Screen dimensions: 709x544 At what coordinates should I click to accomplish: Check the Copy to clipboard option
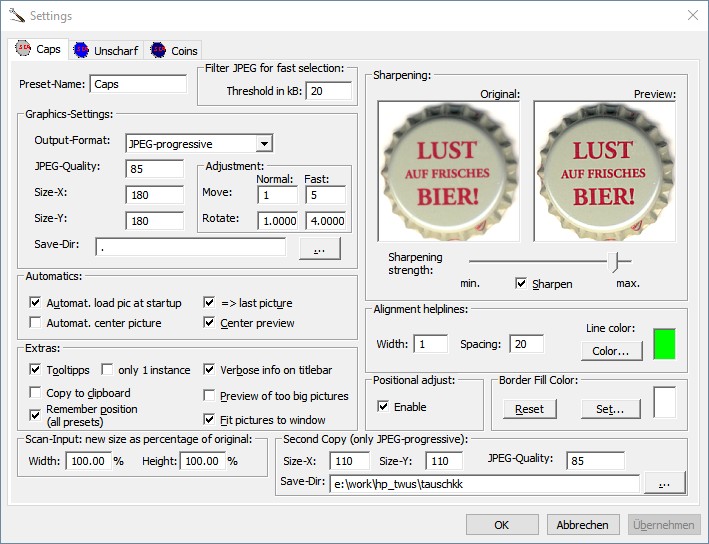click(37, 393)
